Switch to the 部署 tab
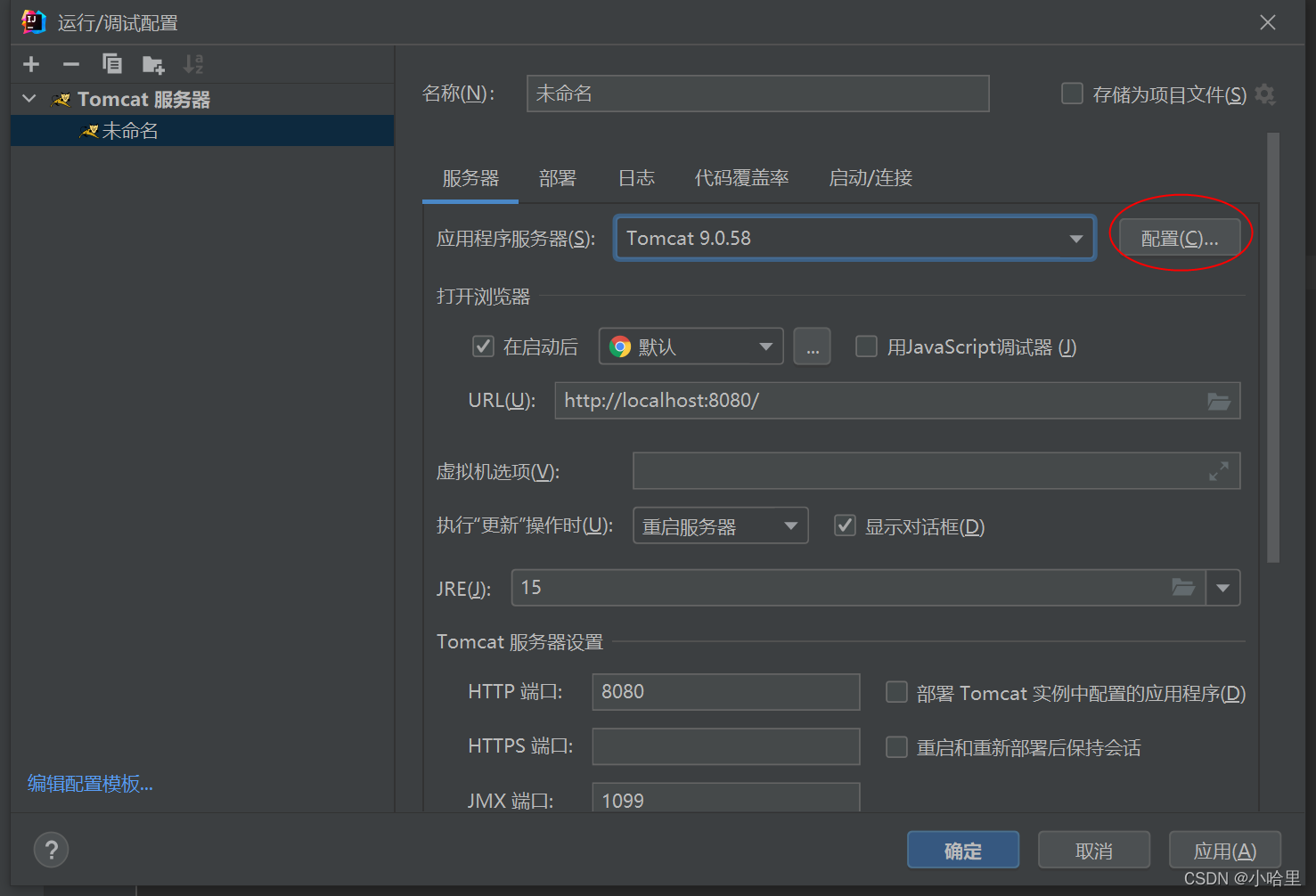 (x=558, y=178)
